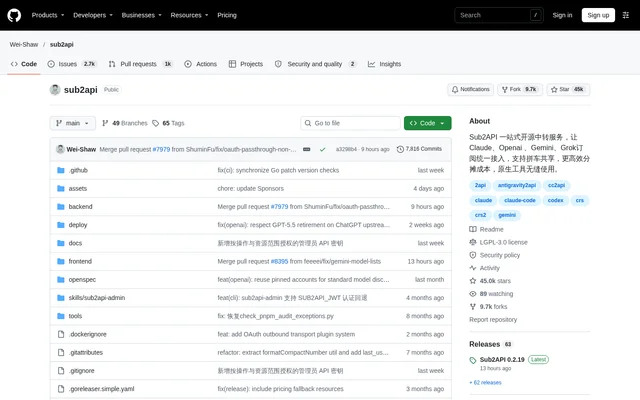Fork the repository
The width and height of the screenshot is (640, 400).
click(x=520, y=89)
